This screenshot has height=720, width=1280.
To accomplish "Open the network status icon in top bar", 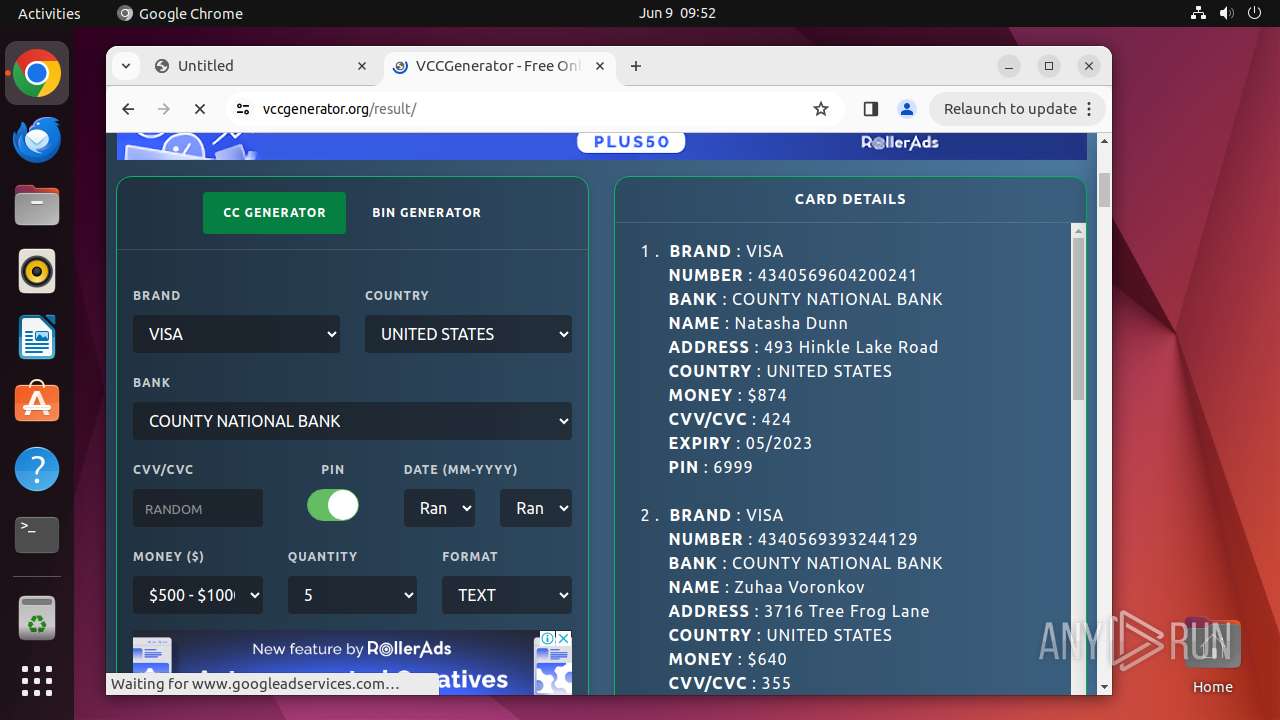I will pyautogui.click(x=1198, y=13).
